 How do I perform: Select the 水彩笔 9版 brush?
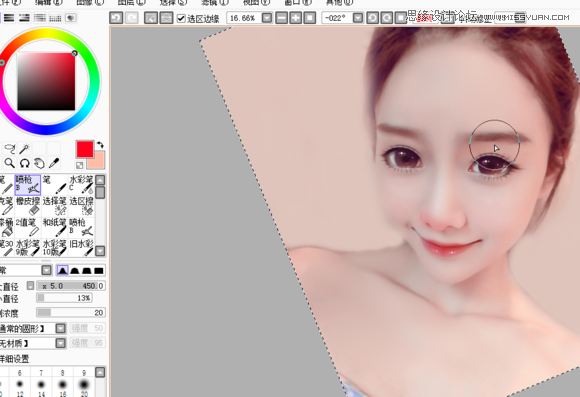click(28, 248)
